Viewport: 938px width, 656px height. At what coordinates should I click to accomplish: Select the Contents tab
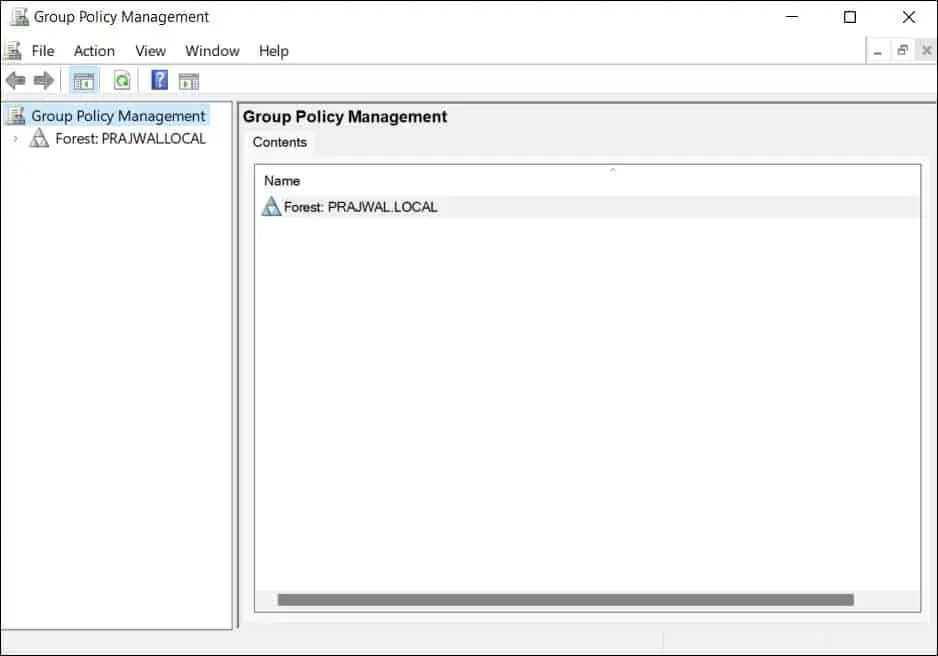279,142
